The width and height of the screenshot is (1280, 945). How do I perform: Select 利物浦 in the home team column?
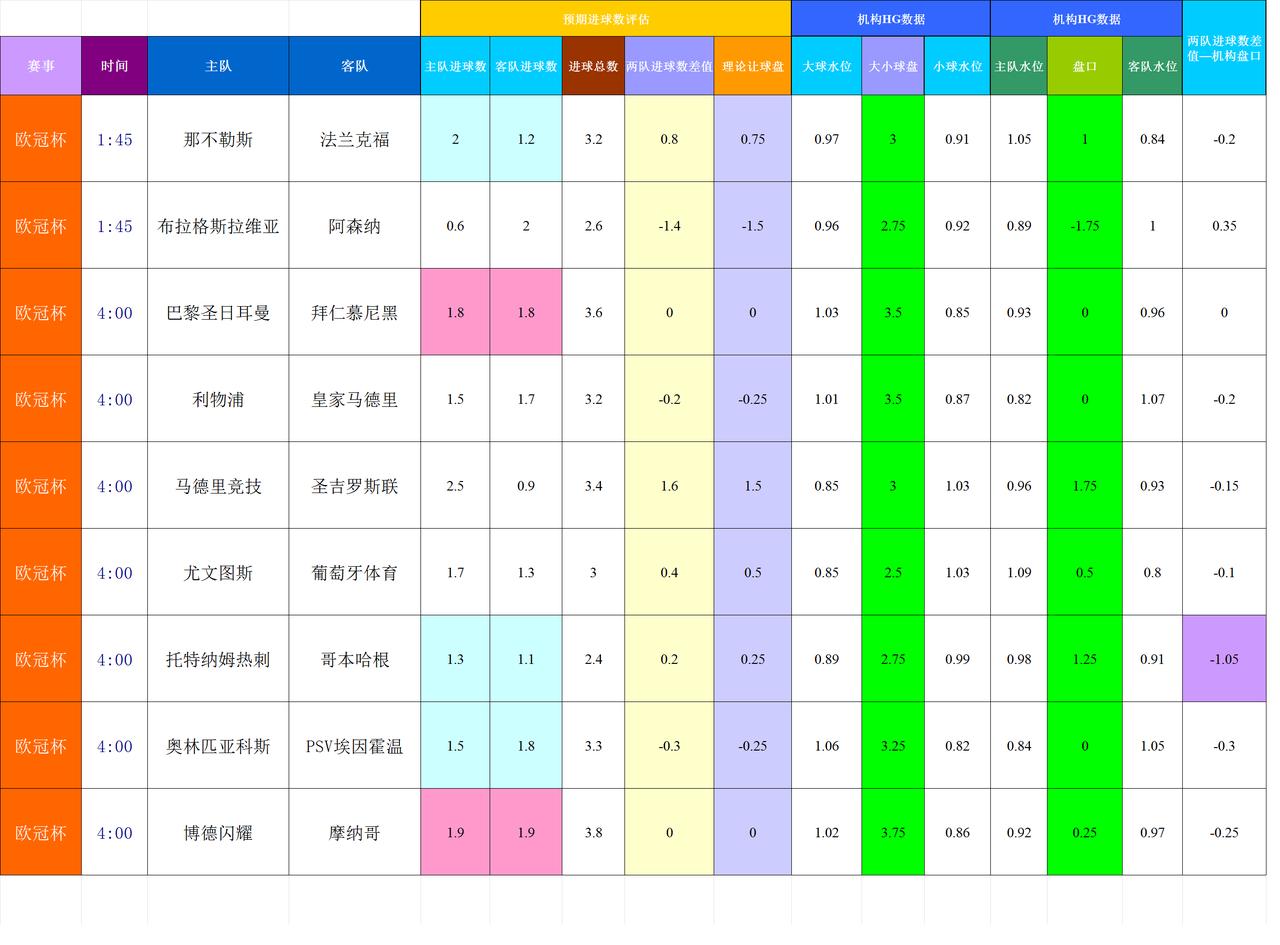(x=217, y=399)
